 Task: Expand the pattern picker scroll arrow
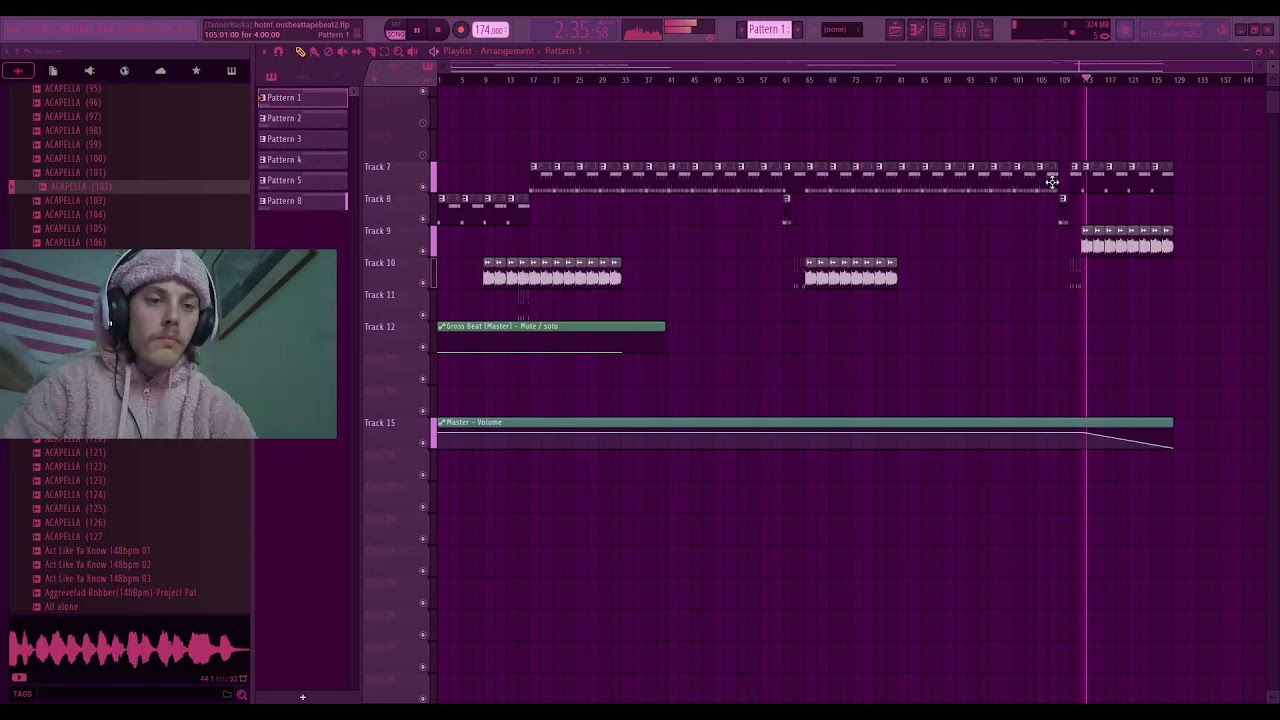353,91
